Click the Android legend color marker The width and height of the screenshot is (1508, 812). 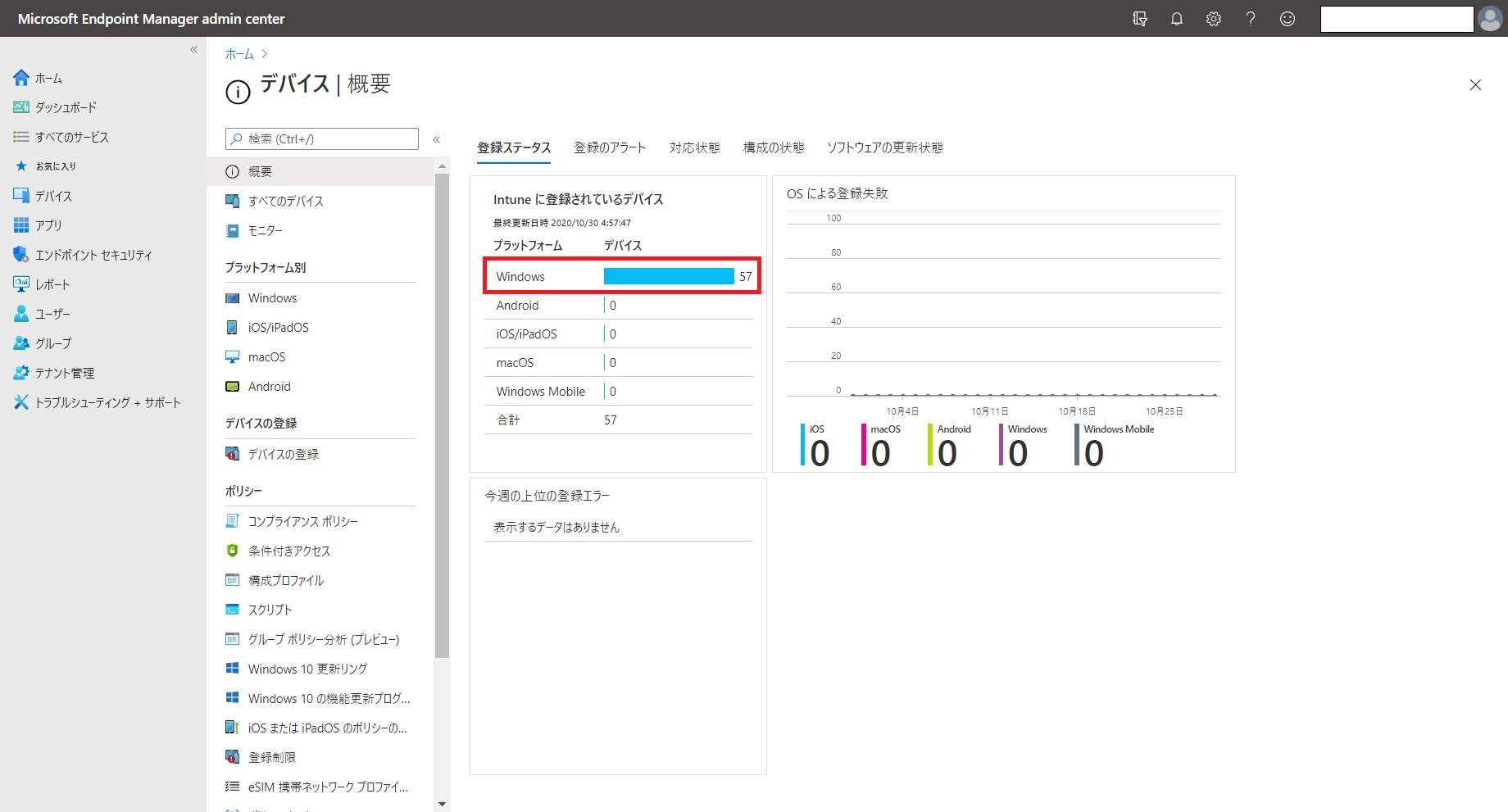pyautogui.click(x=930, y=445)
